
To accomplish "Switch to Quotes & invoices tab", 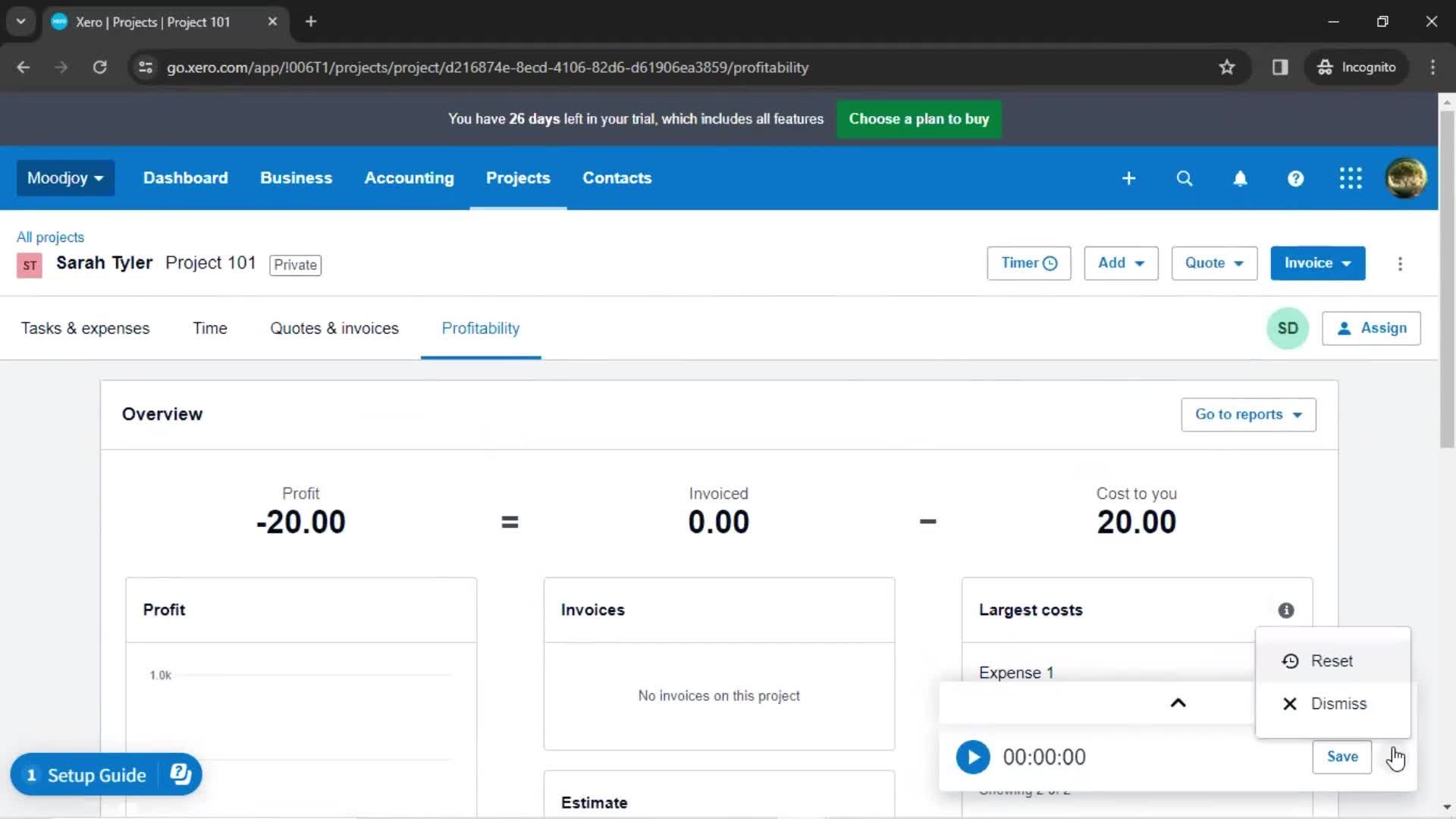I will (x=334, y=328).
